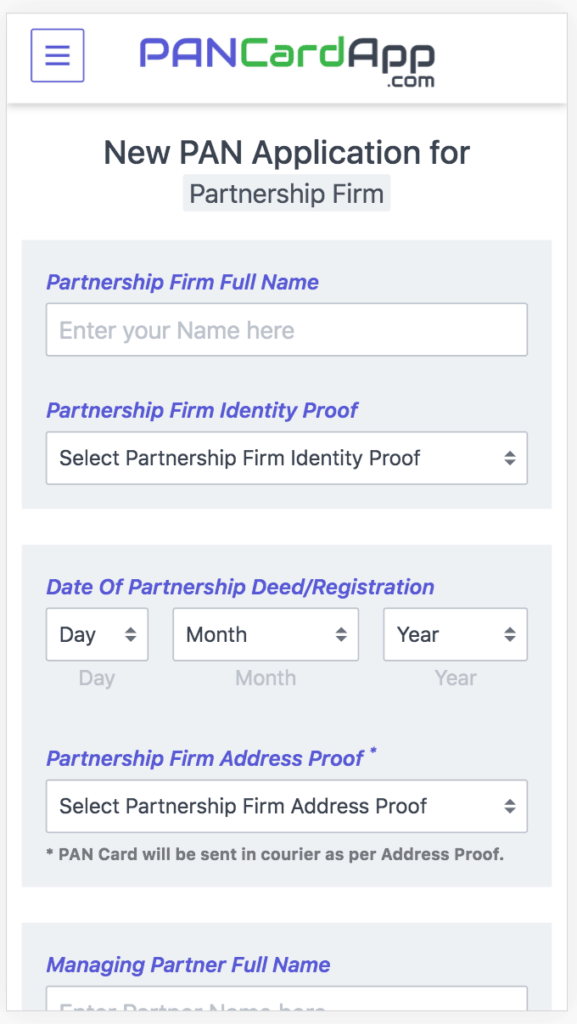Click the Partnership Firm label badge
Viewport: 577px width, 1024px height.
[x=286, y=193]
